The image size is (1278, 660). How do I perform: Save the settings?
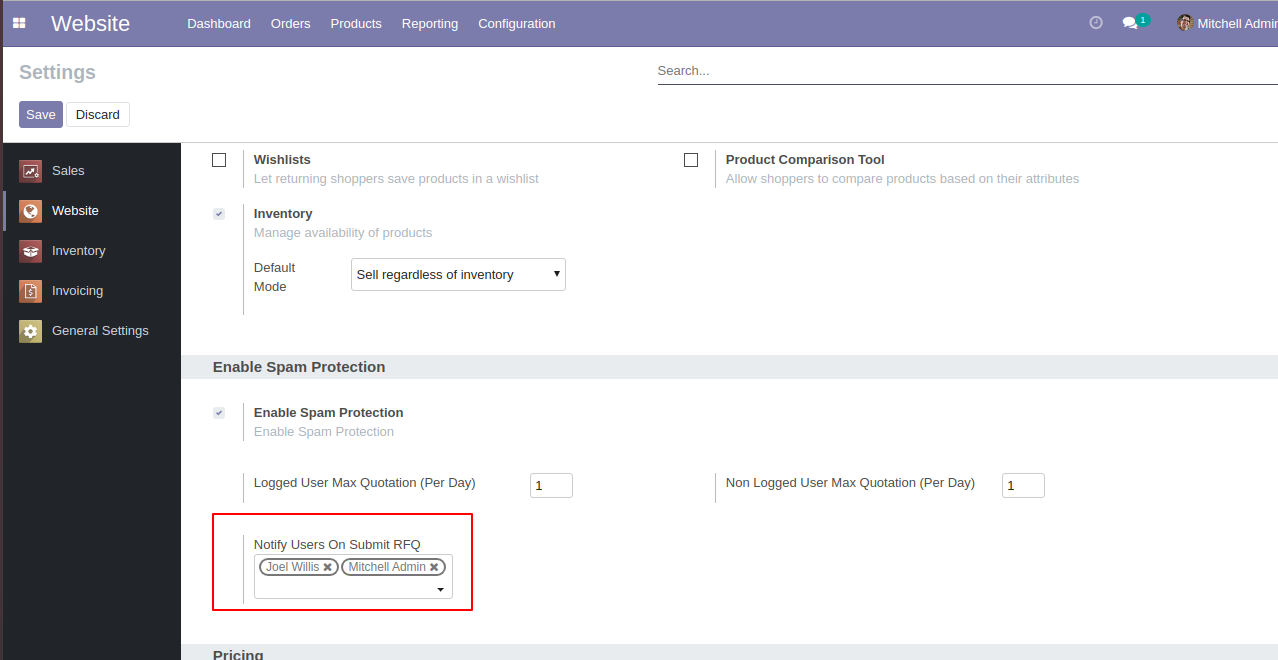tap(41, 115)
